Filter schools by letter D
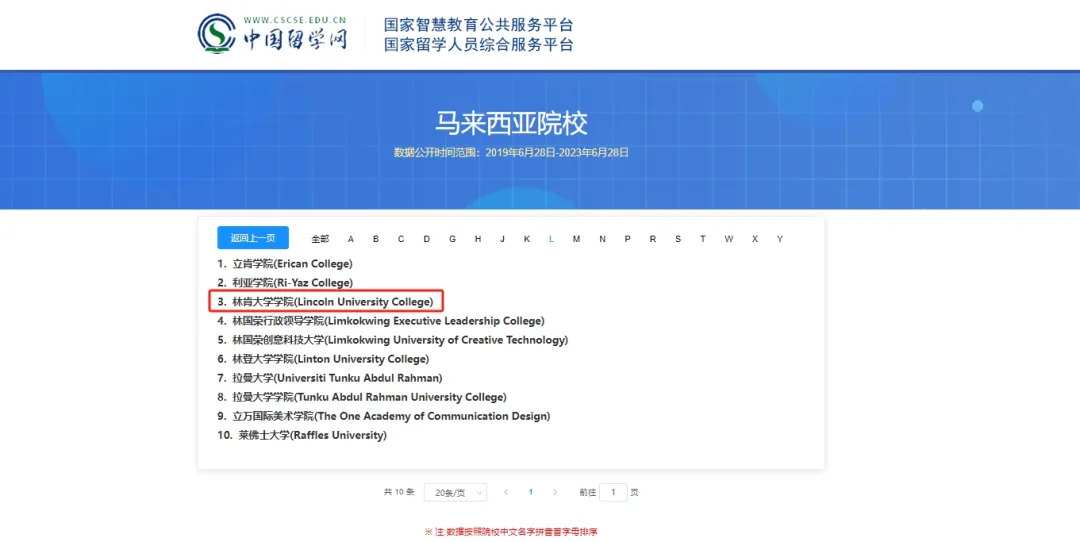The image size is (1080, 542). (x=426, y=239)
